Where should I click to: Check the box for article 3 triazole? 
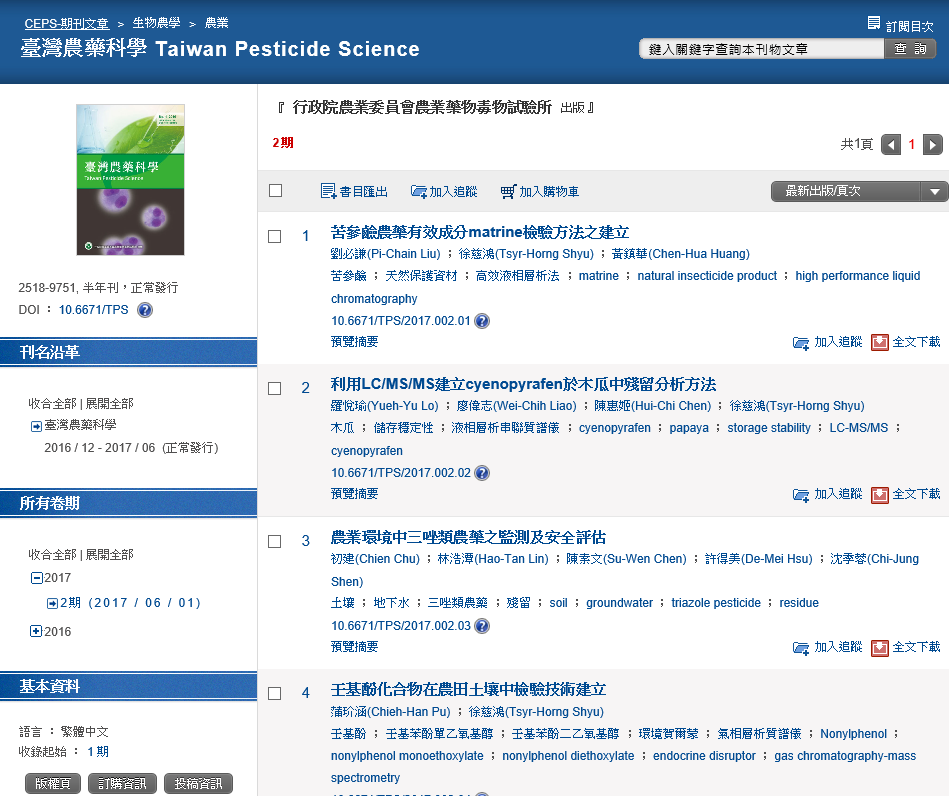[275, 541]
